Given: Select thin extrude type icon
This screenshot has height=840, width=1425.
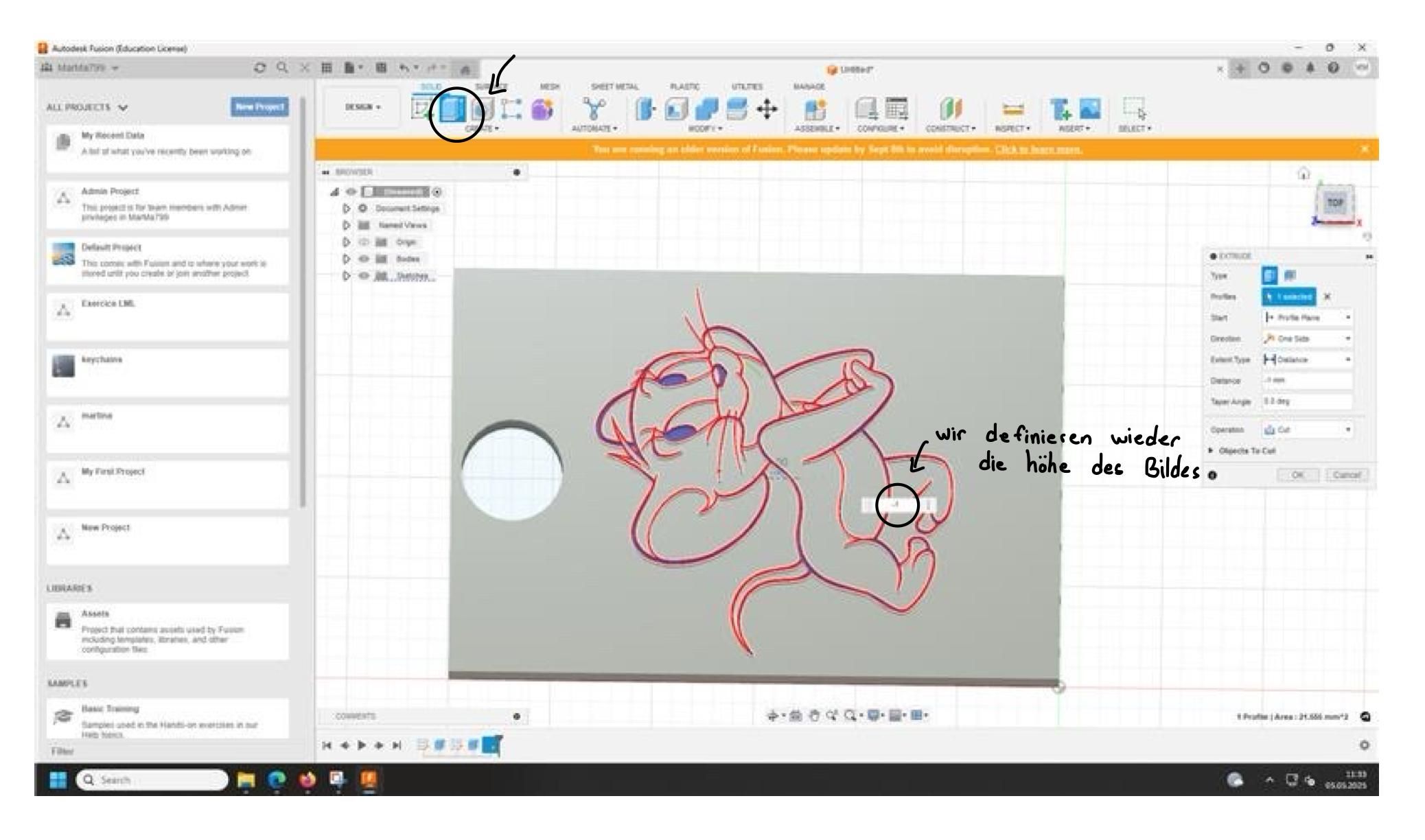Looking at the screenshot, I should [1290, 276].
